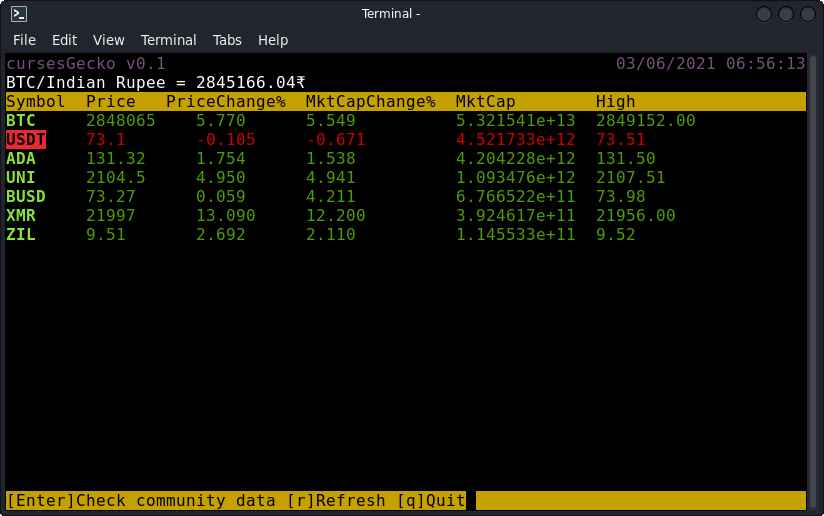Screen dimensions: 824x516
Task: Click the PriceChange% column header
Action: 226,101
